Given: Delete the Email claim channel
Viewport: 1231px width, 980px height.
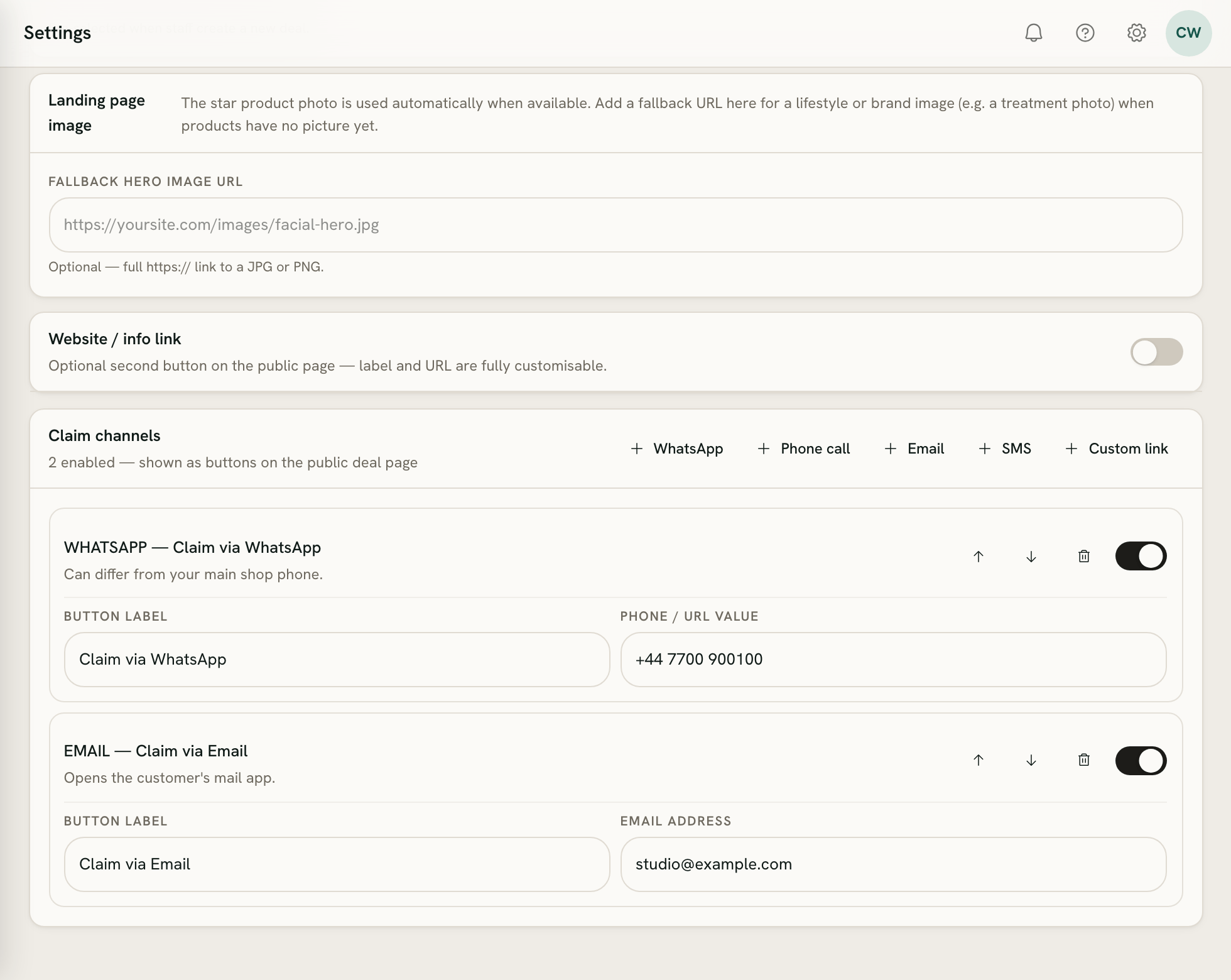Looking at the screenshot, I should 1084,760.
